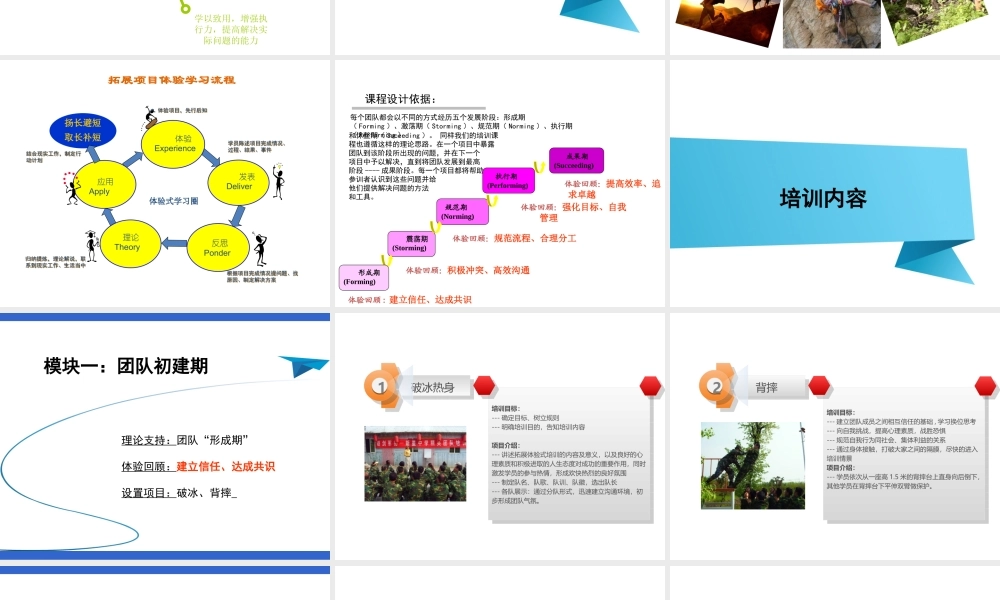1000x600 pixels.
Task: Click the 体验 Experience yellow circle
Action: (173, 144)
